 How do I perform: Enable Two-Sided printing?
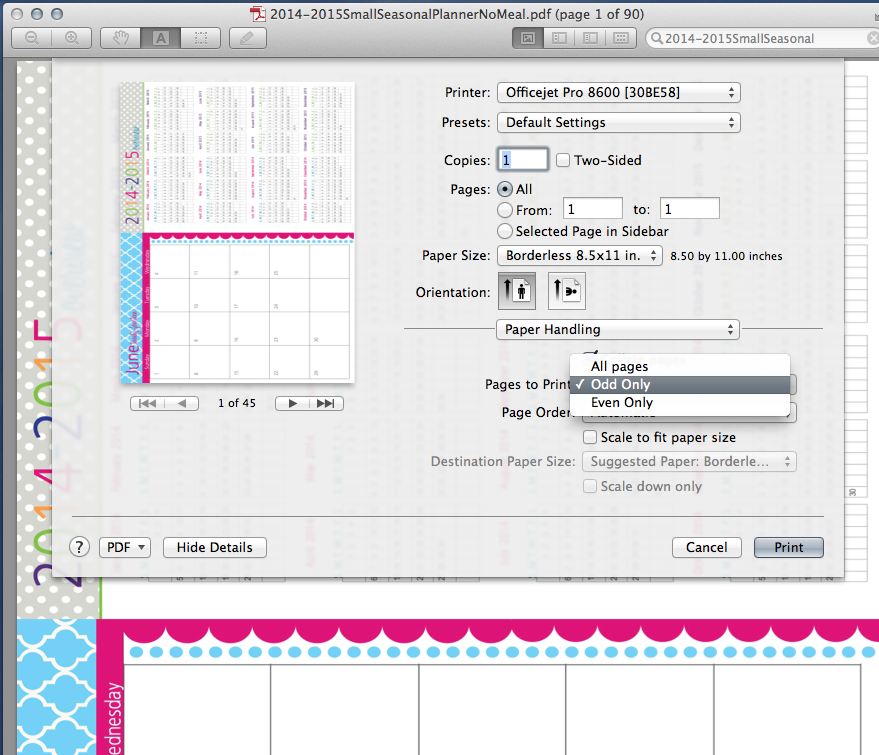564,160
